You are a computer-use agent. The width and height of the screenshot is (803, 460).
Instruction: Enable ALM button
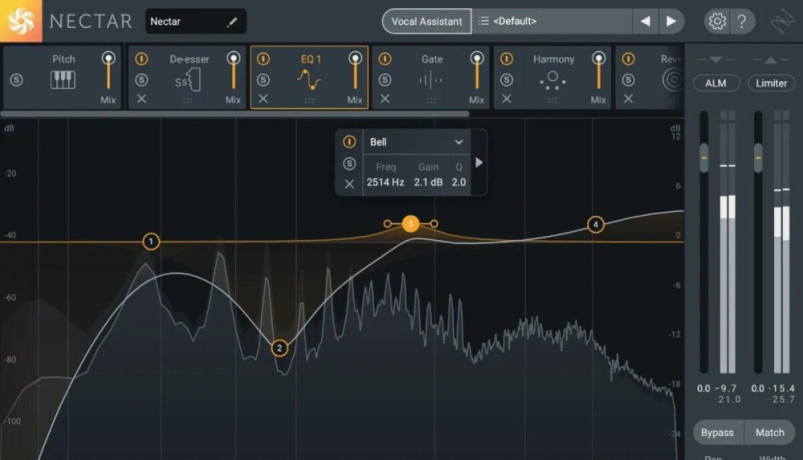pyautogui.click(x=716, y=83)
